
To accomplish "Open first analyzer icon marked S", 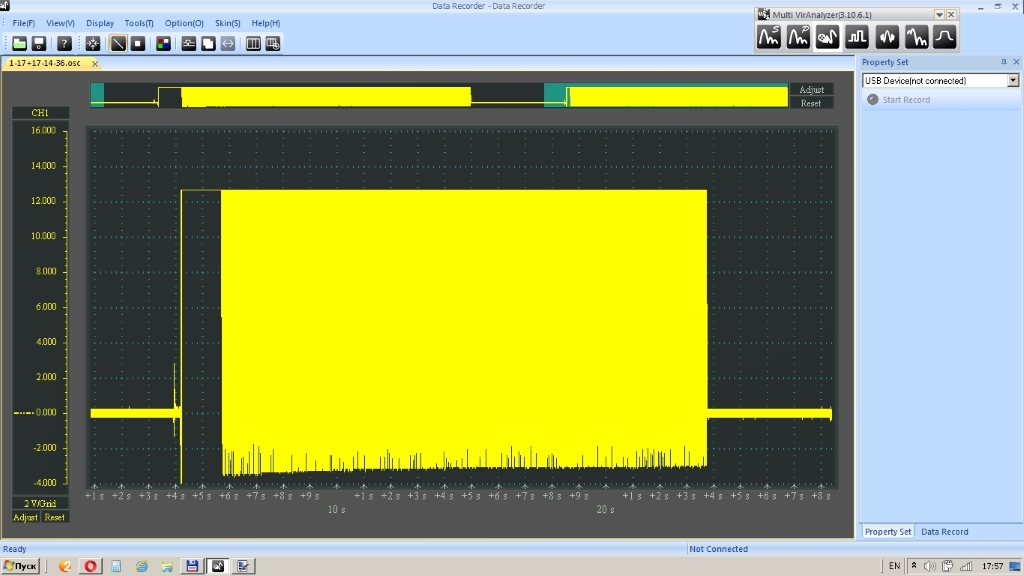I will [768, 38].
